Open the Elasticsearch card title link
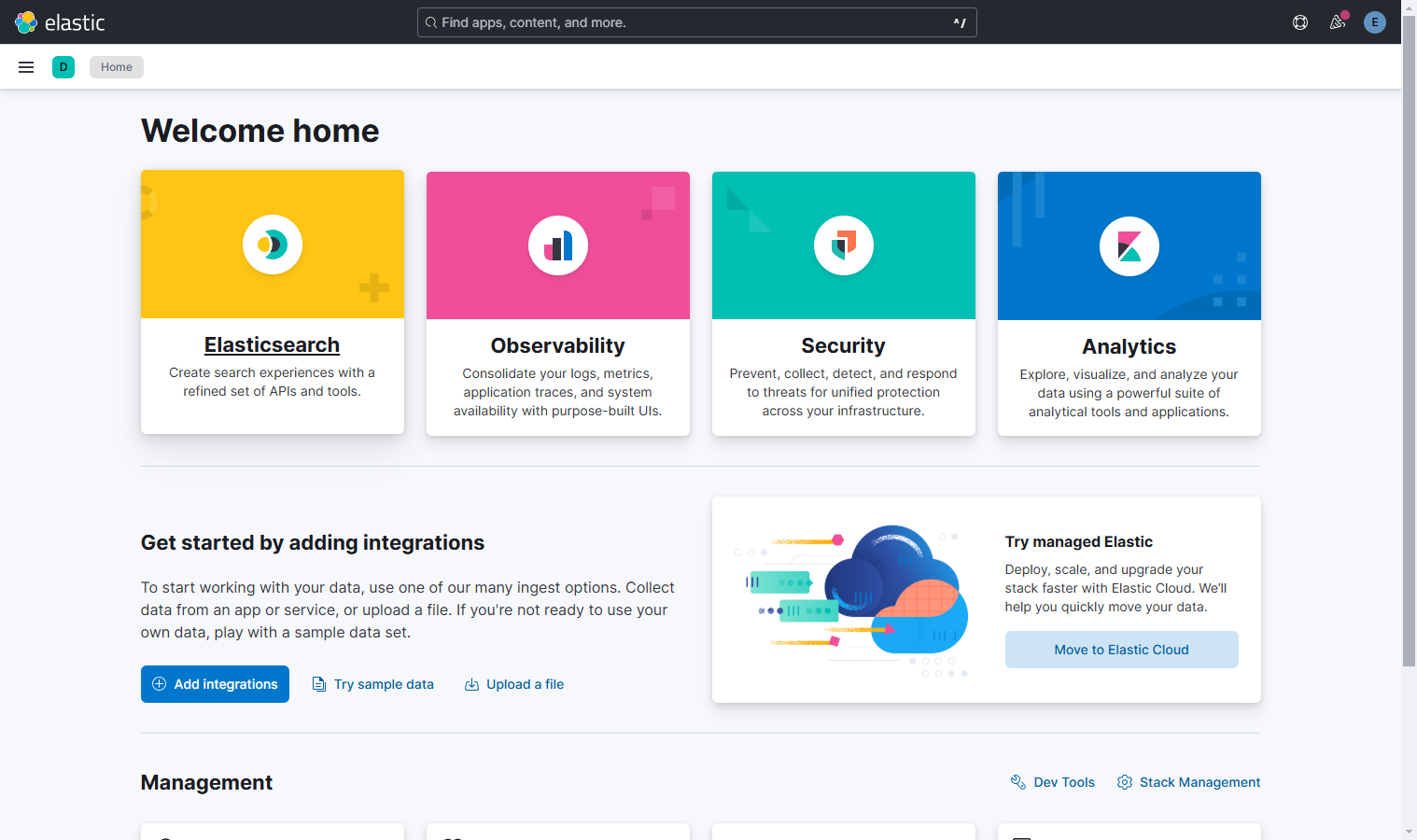Screen dimensions: 1417x840 [273, 344]
